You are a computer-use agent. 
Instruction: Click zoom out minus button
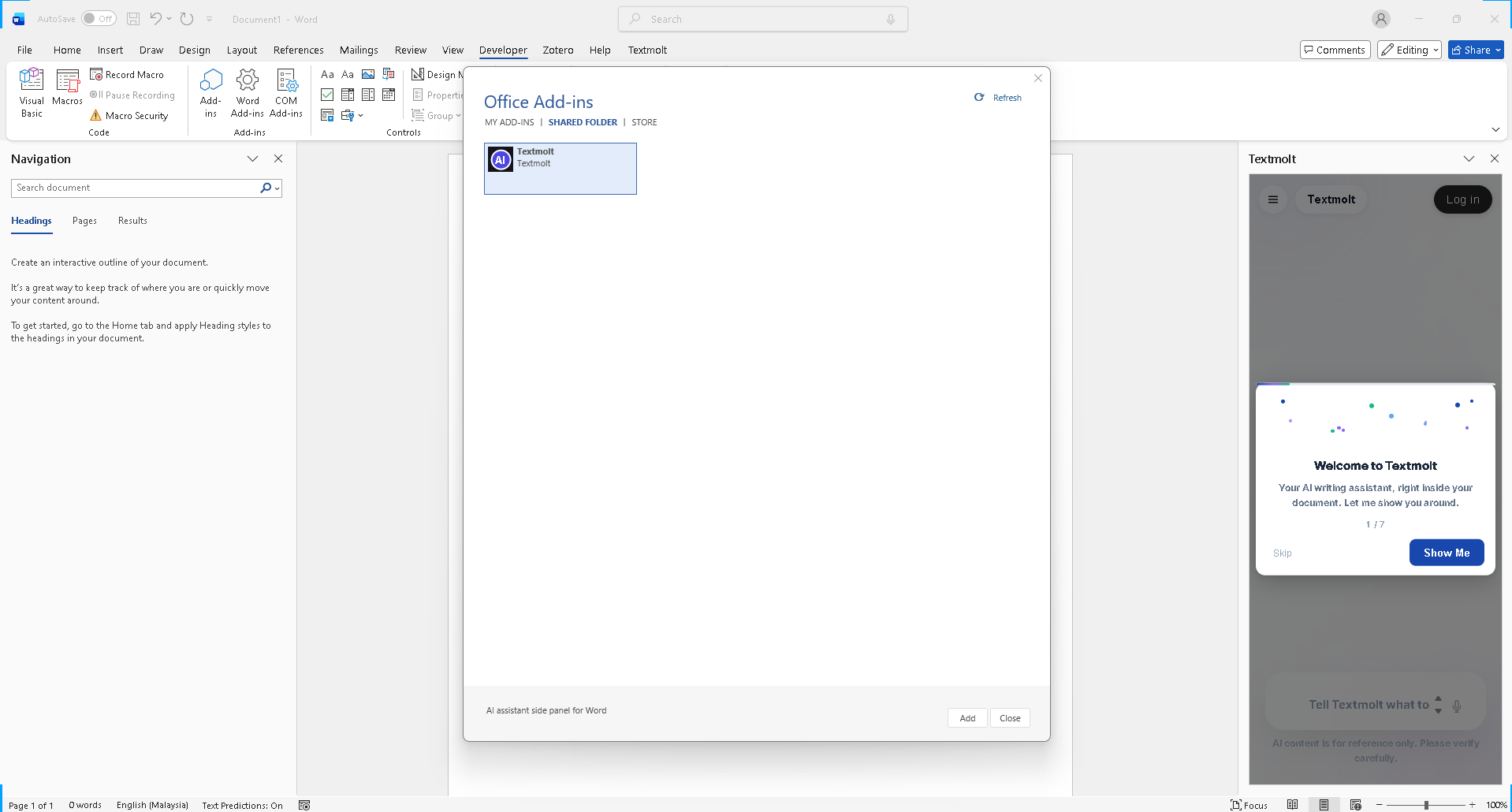point(1379,805)
